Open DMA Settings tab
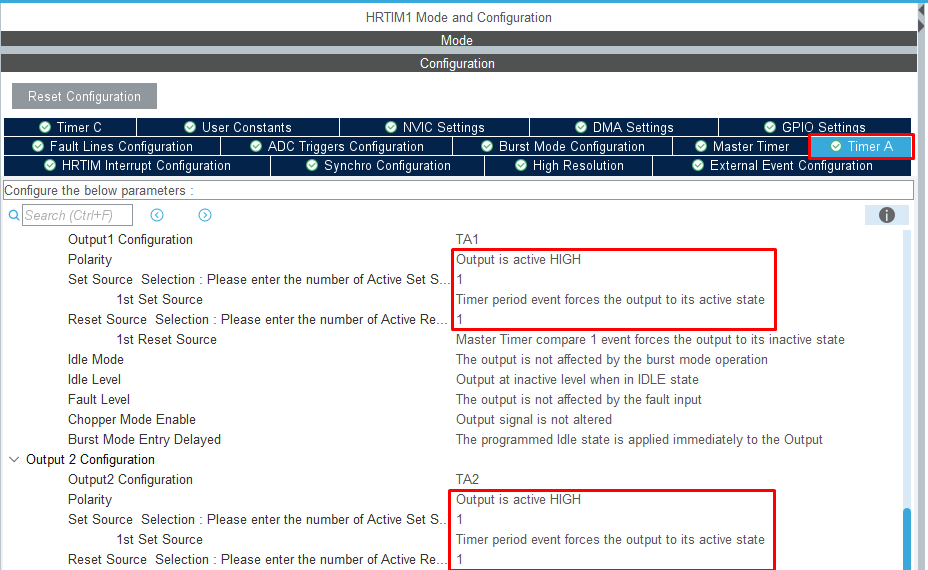Screen dimensions: 928x570 624,127
